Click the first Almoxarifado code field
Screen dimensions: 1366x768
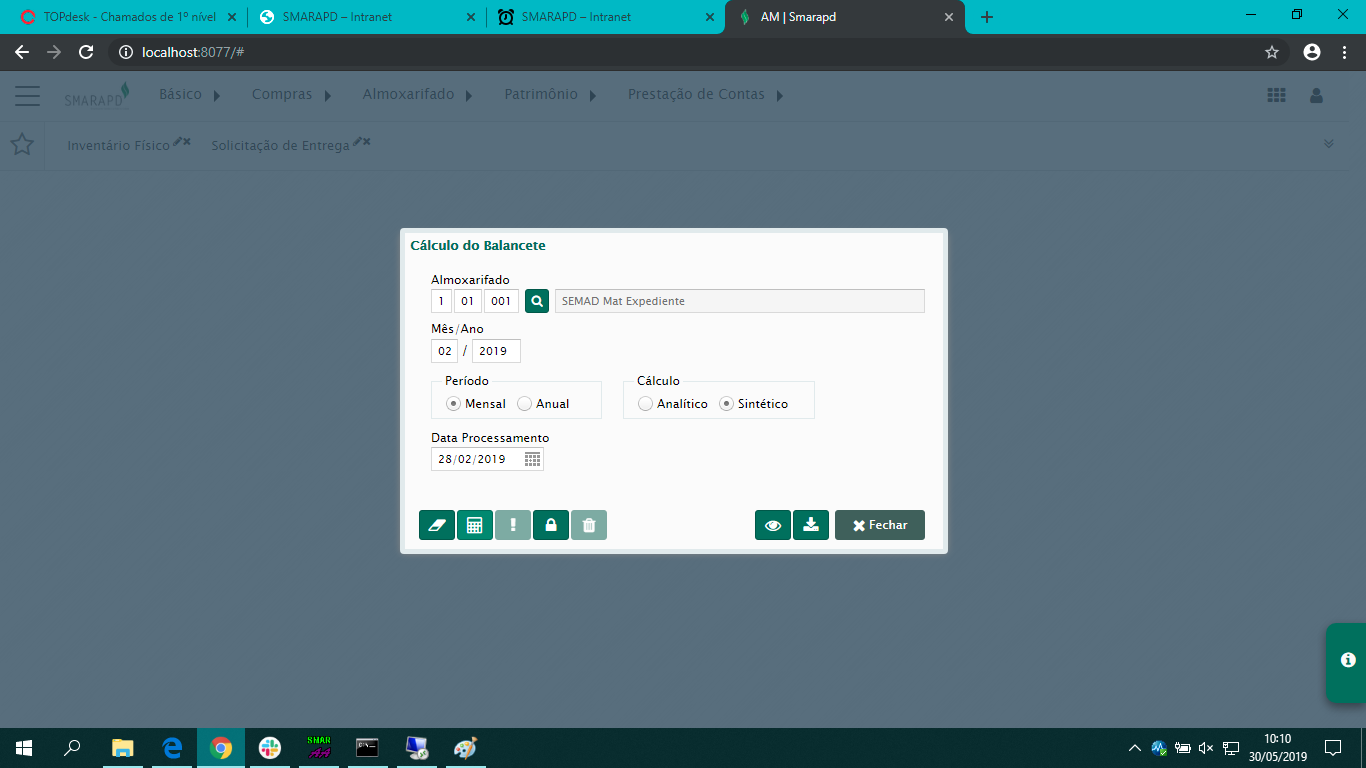click(x=441, y=301)
